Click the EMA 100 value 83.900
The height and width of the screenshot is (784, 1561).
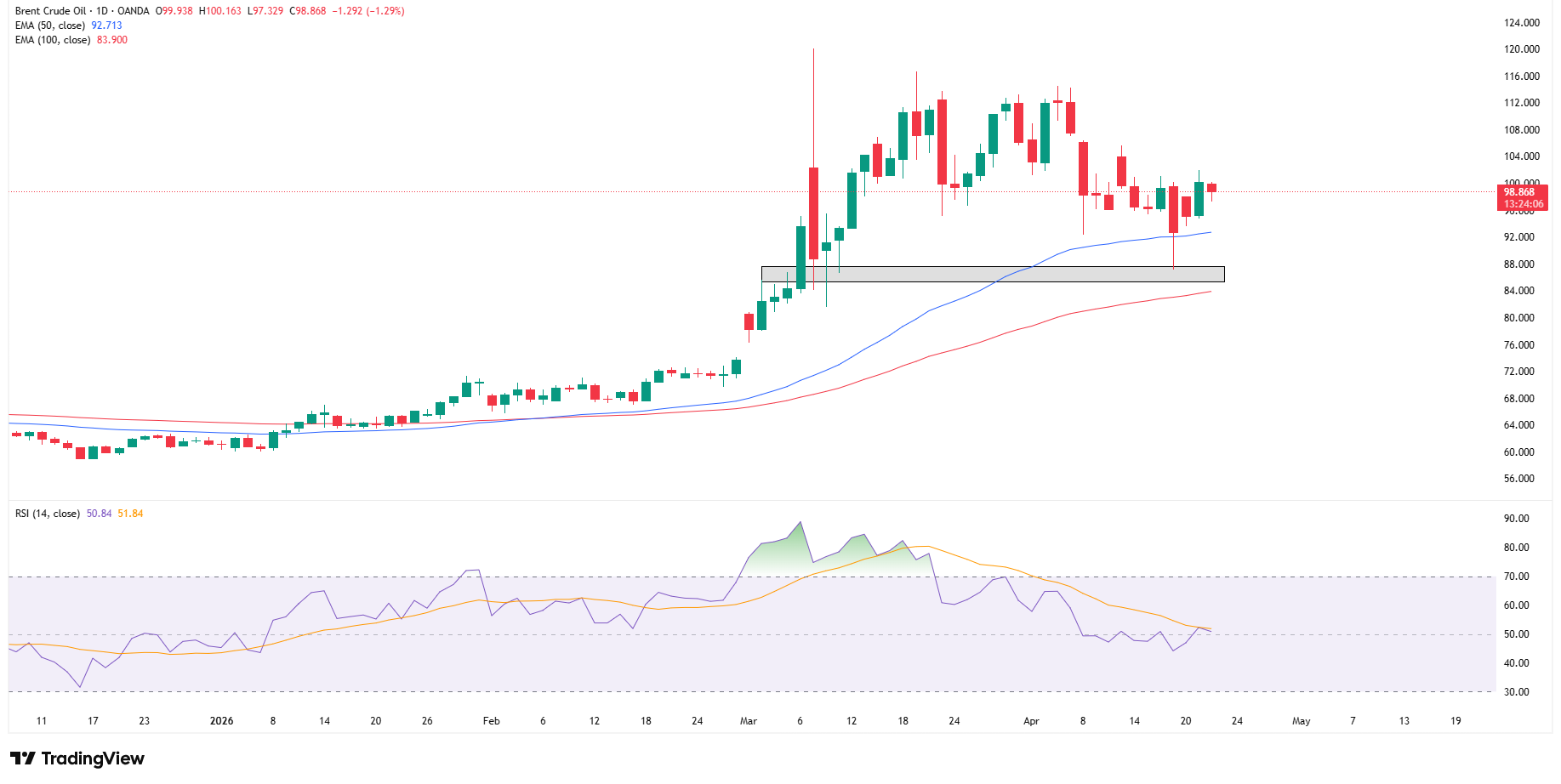pos(111,40)
